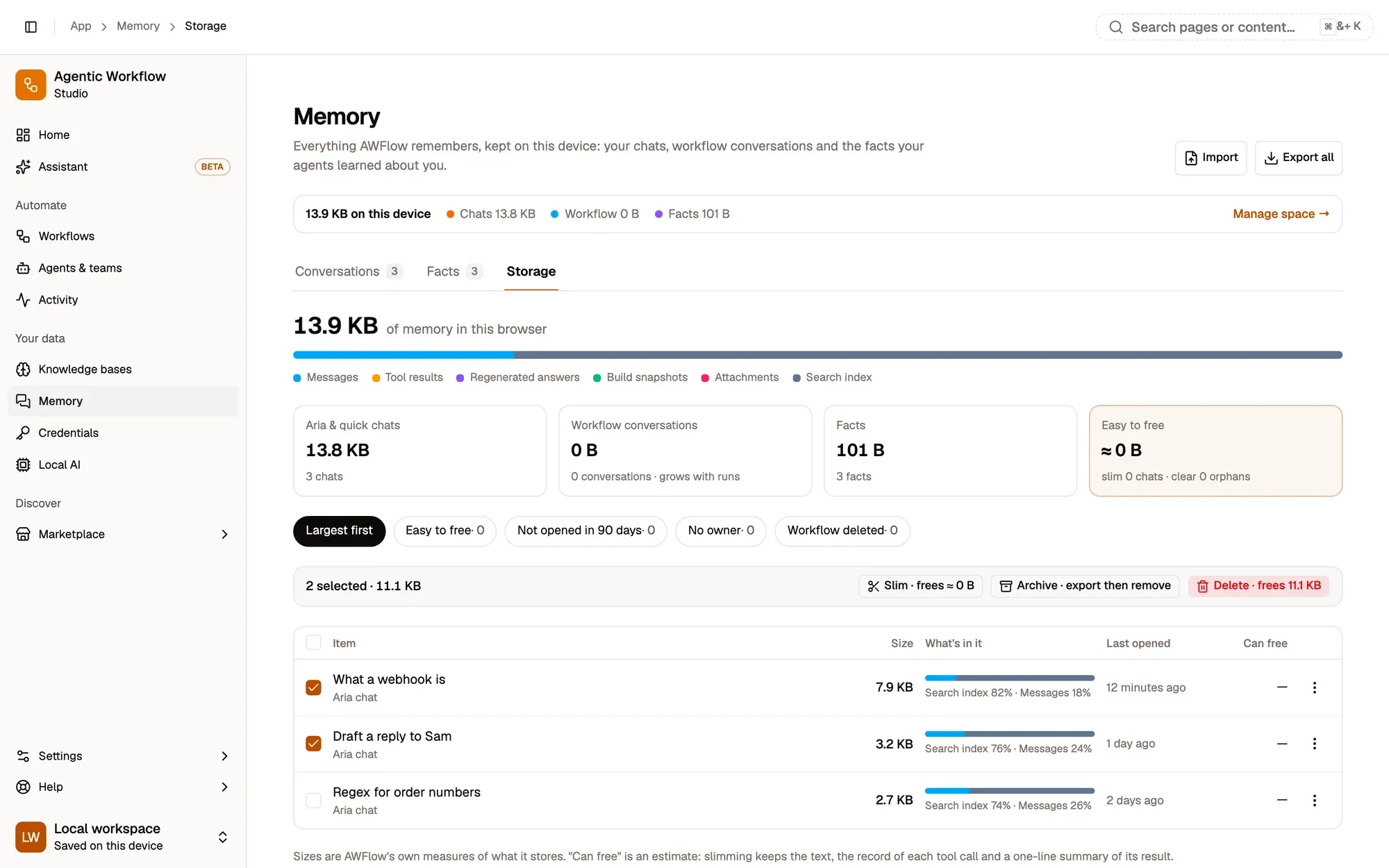
Task: Click the BETA badge next to Assistant
Action: (x=212, y=167)
